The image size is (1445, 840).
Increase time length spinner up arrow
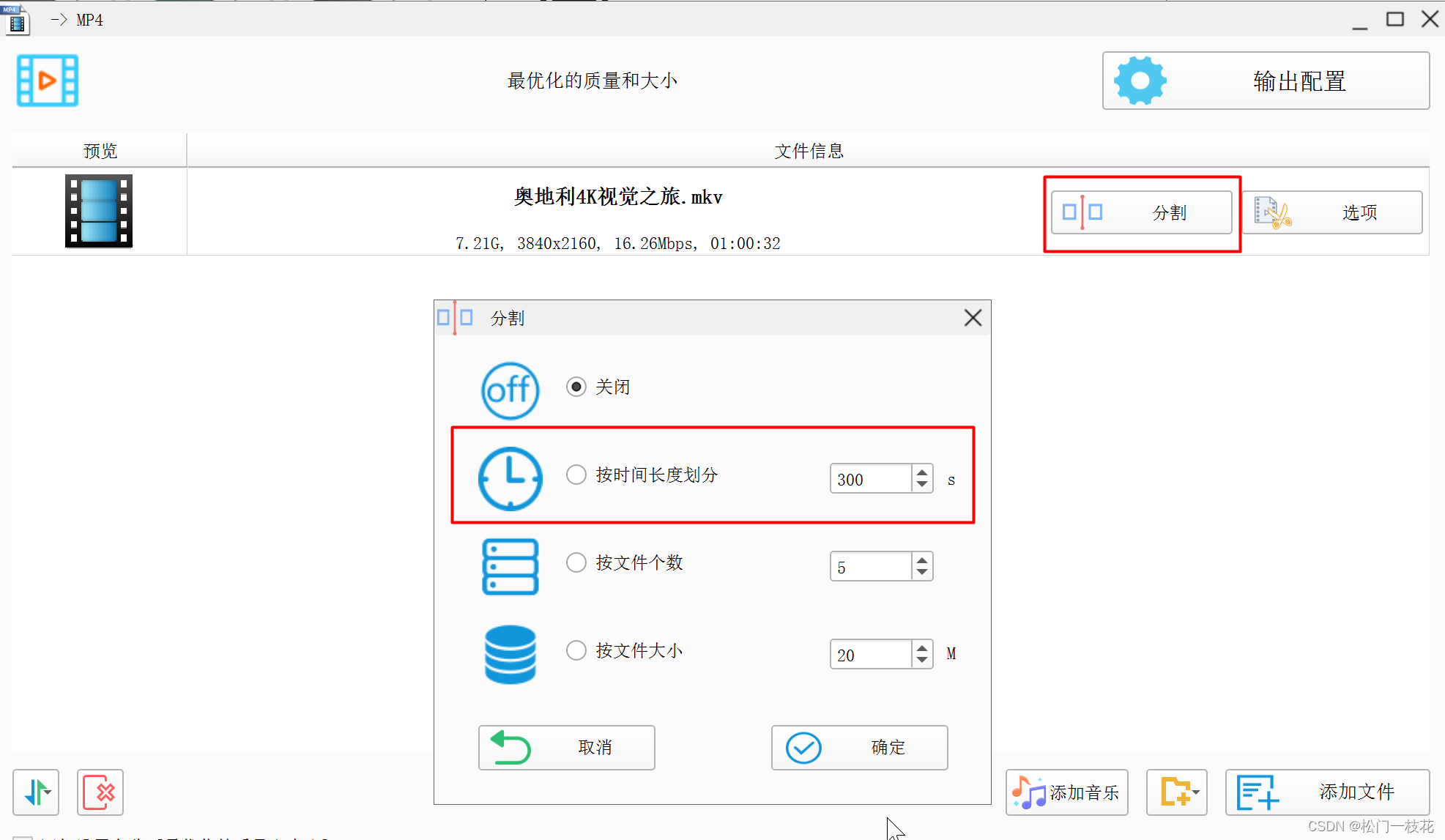922,472
